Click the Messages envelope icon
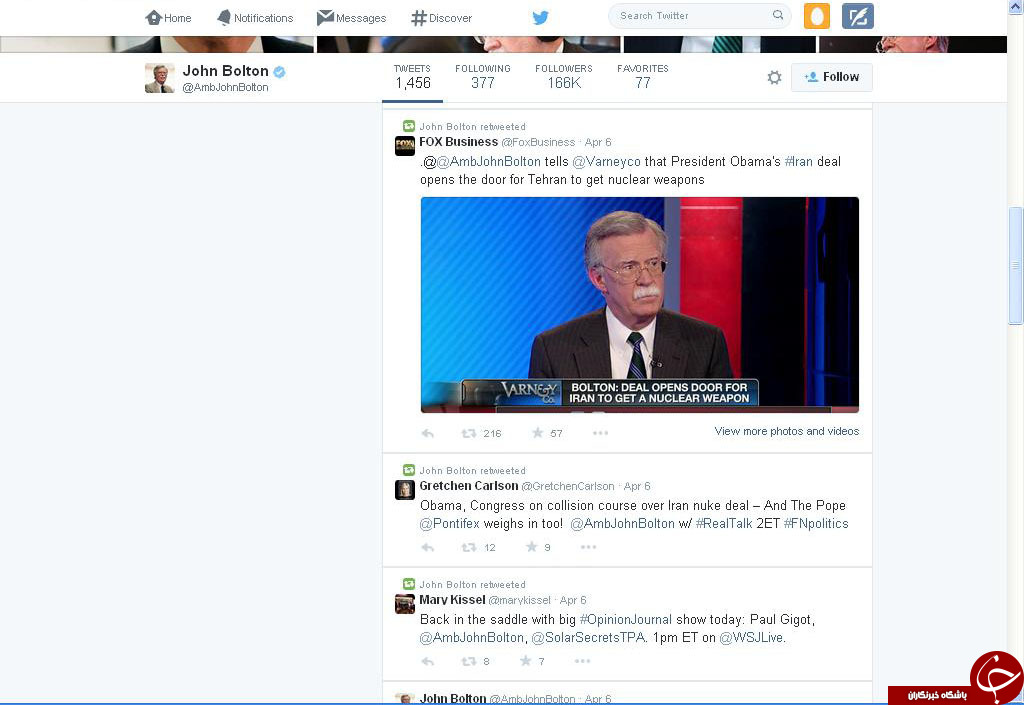 click(x=325, y=18)
